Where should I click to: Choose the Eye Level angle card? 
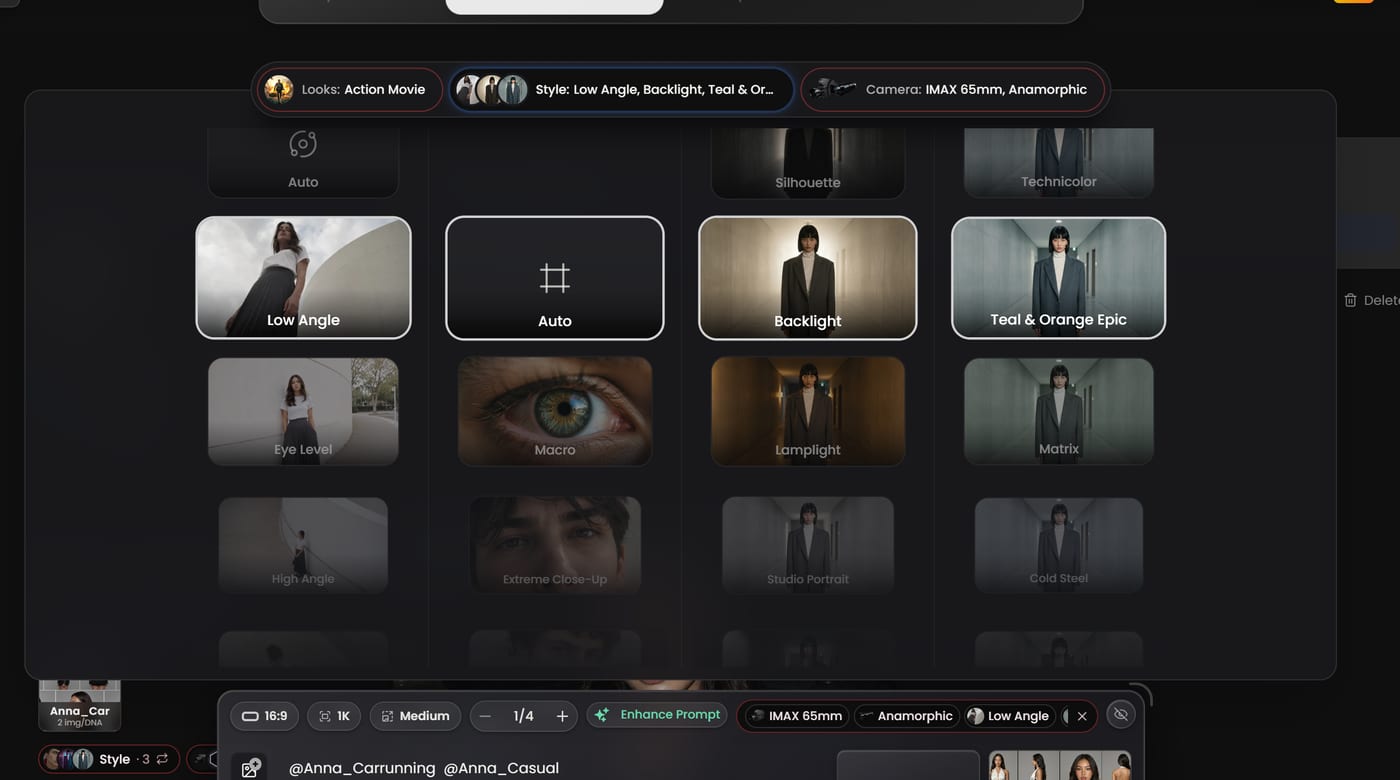tap(303, 412)
